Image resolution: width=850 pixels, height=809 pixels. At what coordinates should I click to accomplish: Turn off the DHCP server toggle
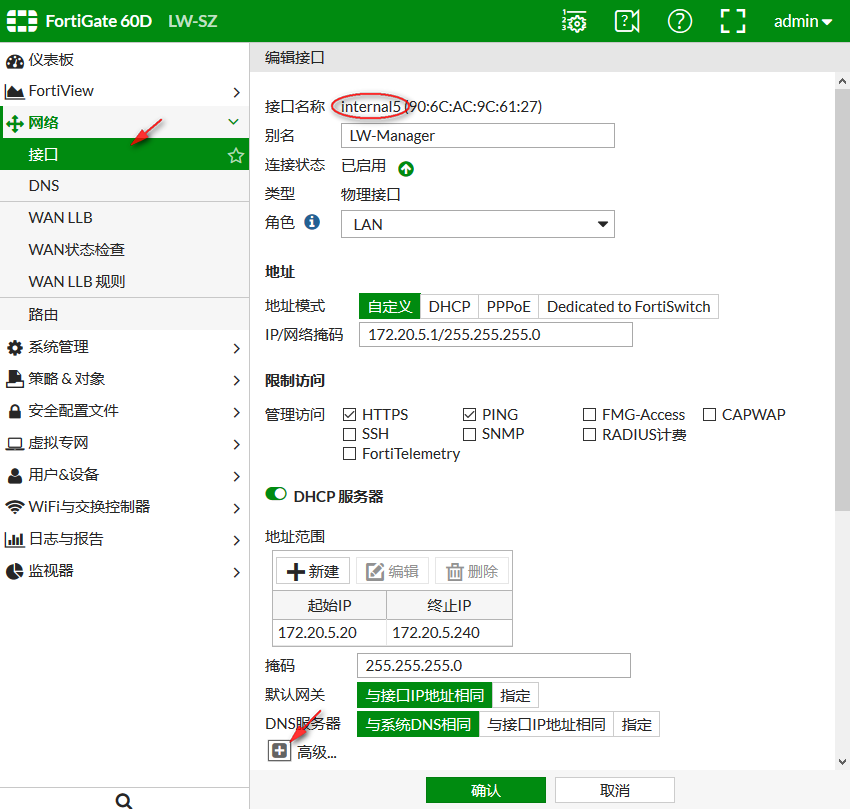tap(276, 494)
